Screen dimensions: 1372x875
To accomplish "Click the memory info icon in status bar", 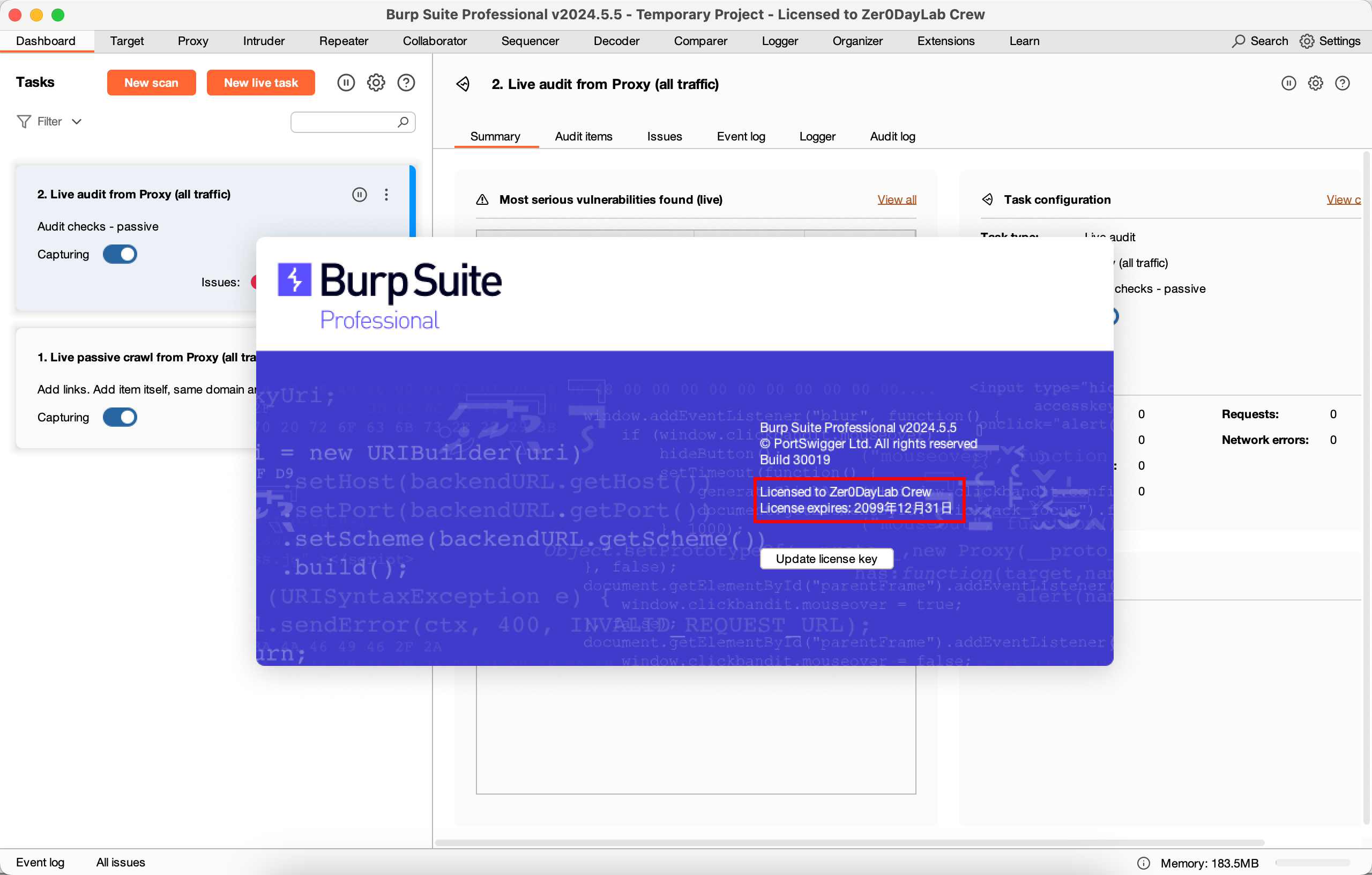I will (x=1143, y=863).
